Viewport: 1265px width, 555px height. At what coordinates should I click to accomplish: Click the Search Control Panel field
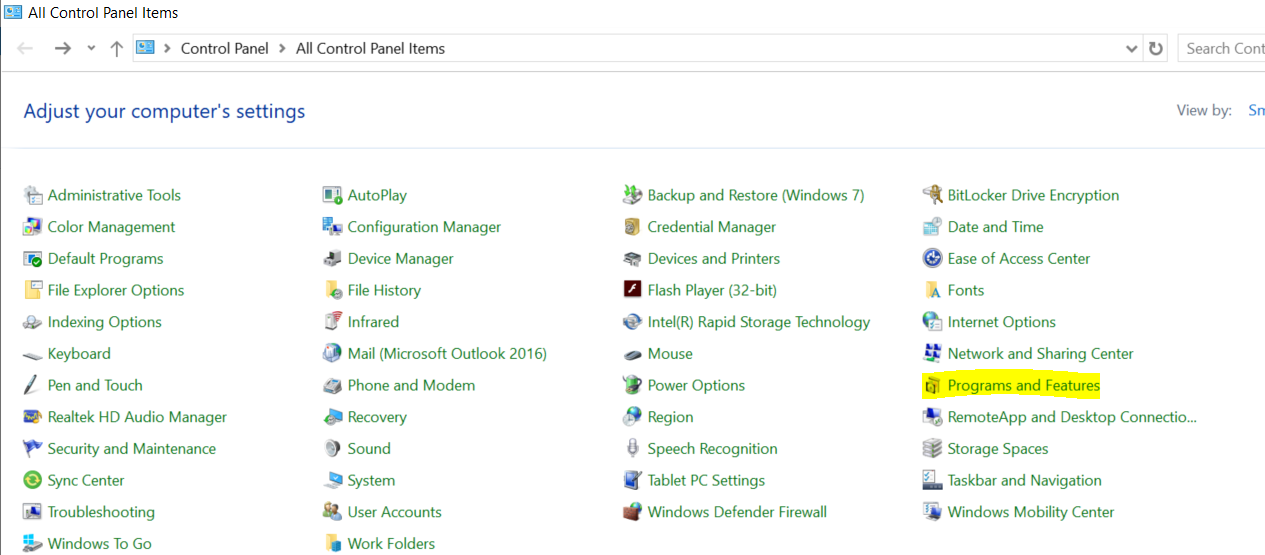(x=1224, y=48)
